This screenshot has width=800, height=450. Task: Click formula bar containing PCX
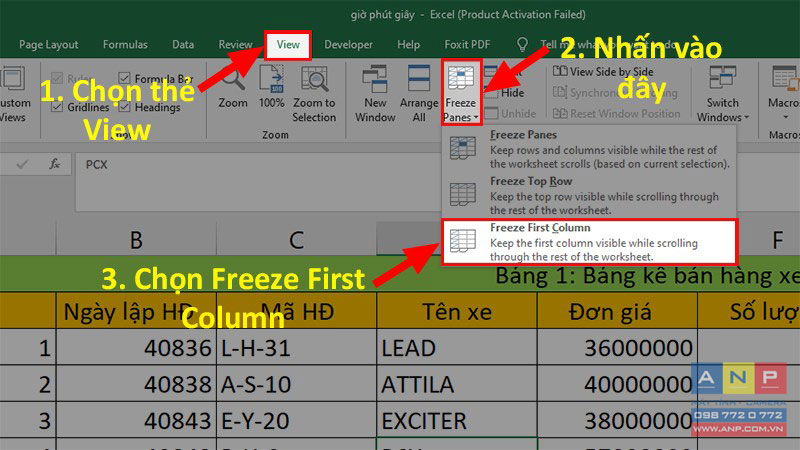tap(258, 182)
